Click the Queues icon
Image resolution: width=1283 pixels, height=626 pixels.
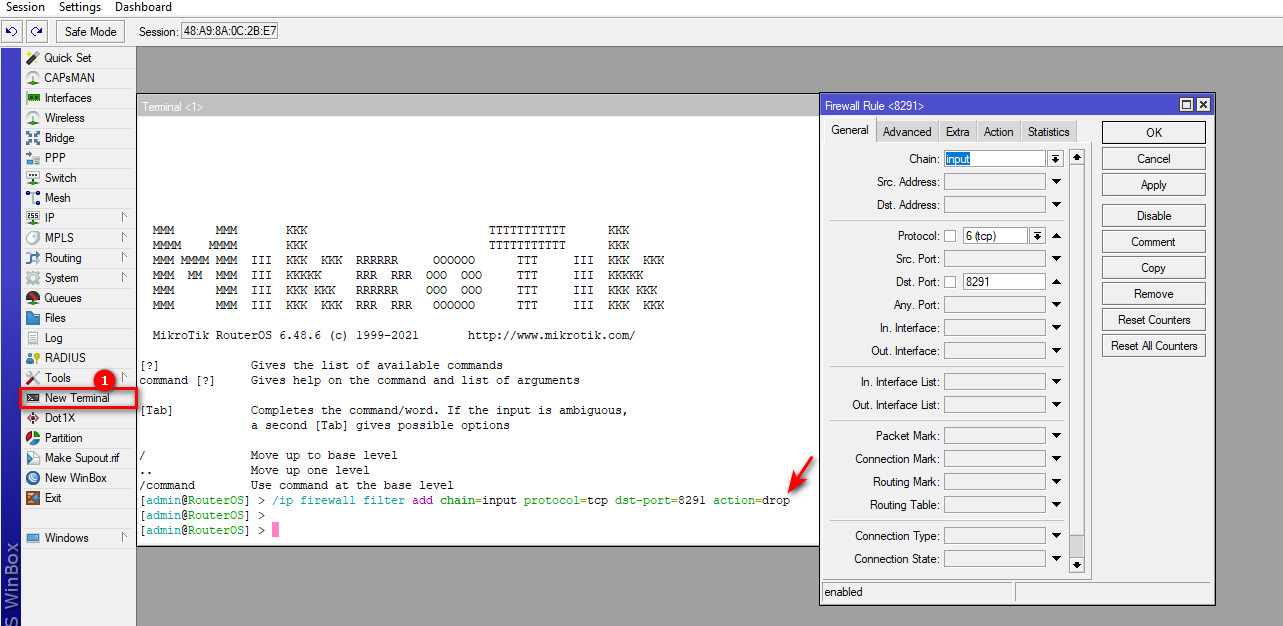point(33,298)
